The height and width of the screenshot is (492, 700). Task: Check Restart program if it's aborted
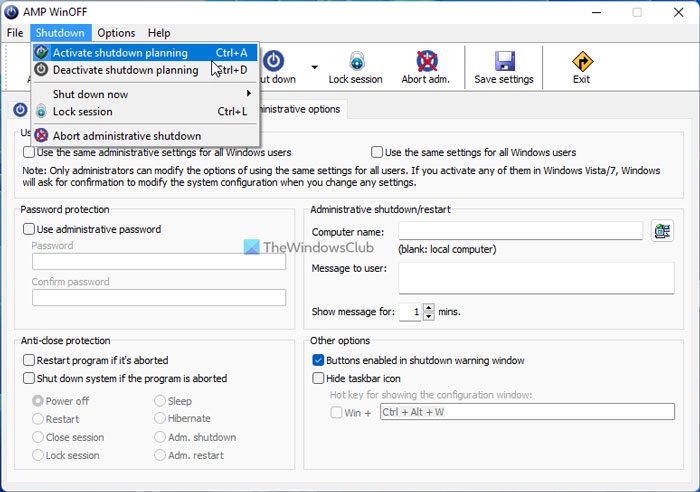click(29, 360)
